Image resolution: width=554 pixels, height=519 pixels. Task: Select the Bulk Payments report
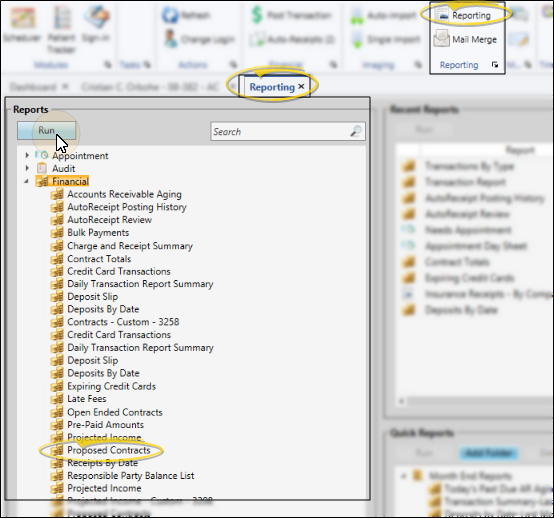98,233
